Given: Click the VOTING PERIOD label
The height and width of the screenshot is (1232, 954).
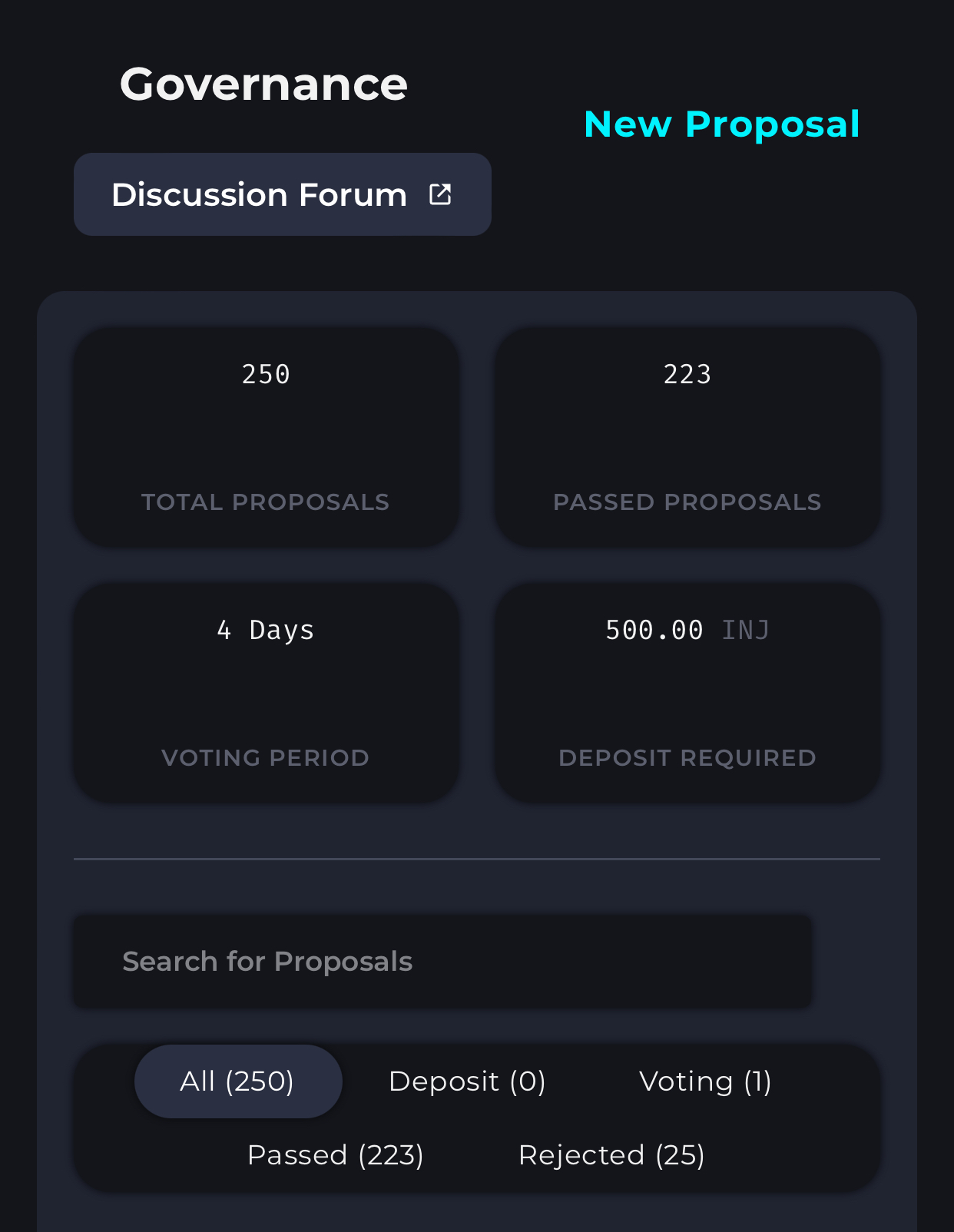Looking at the screenshot, I should pyautogui.click(x=266, y=758).
